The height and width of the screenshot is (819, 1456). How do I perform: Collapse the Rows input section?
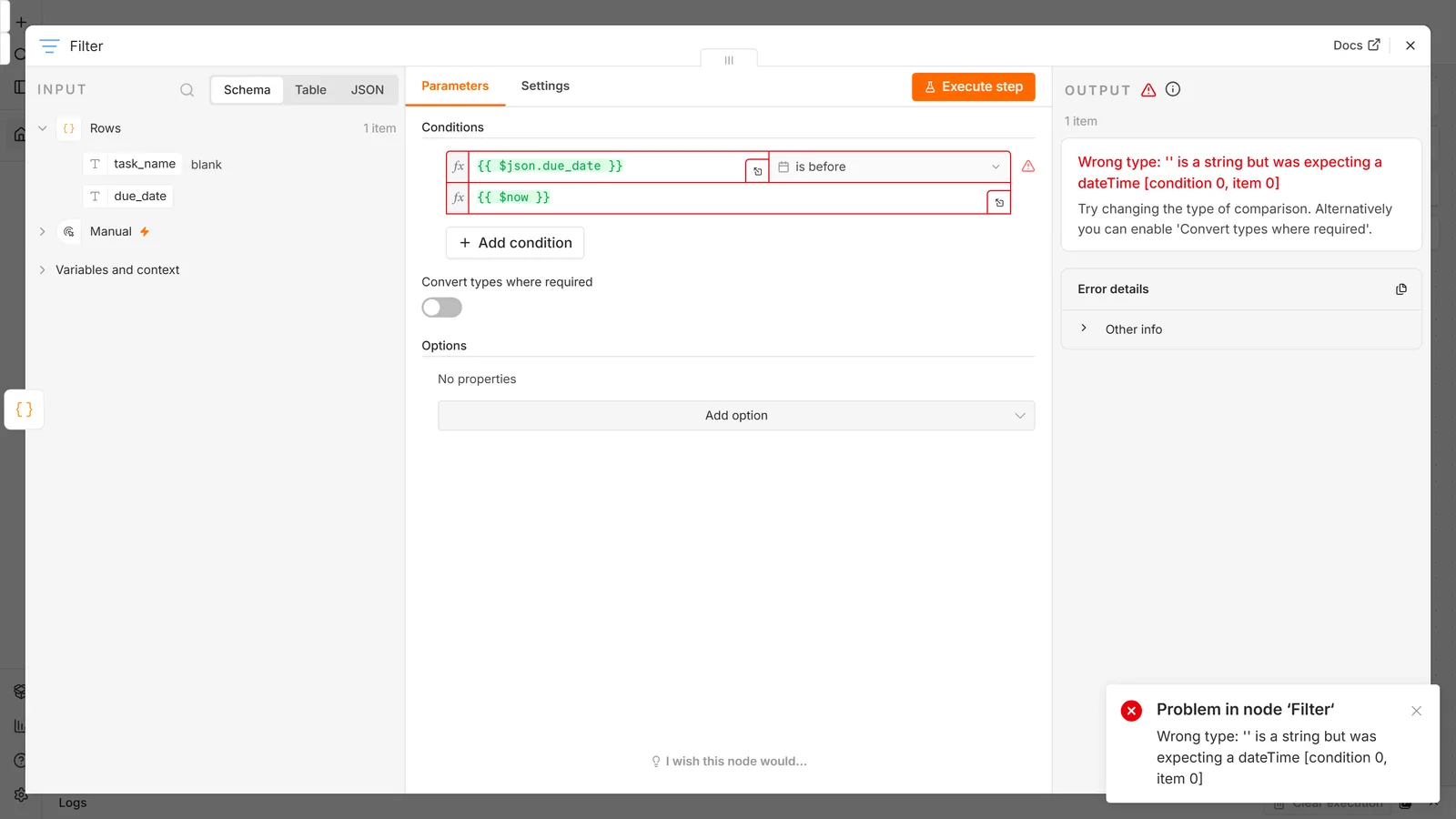coord(42,128)
